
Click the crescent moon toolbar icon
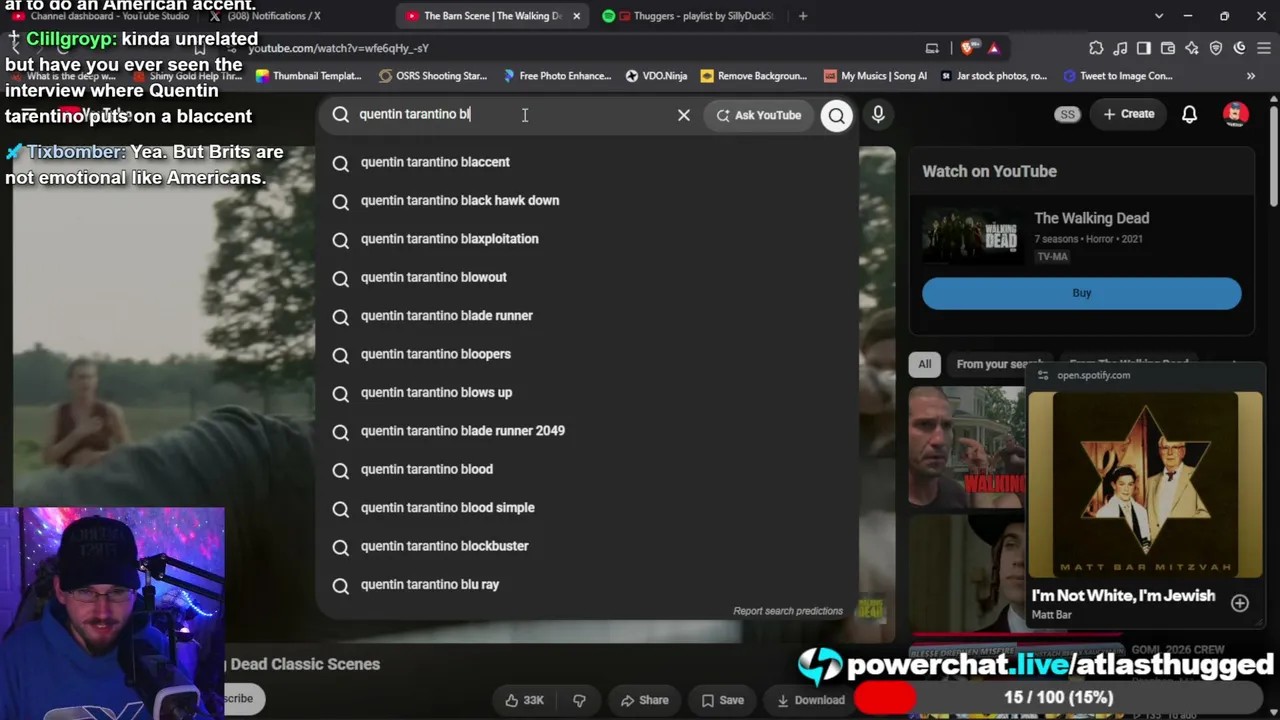(x=1240, y=48)
